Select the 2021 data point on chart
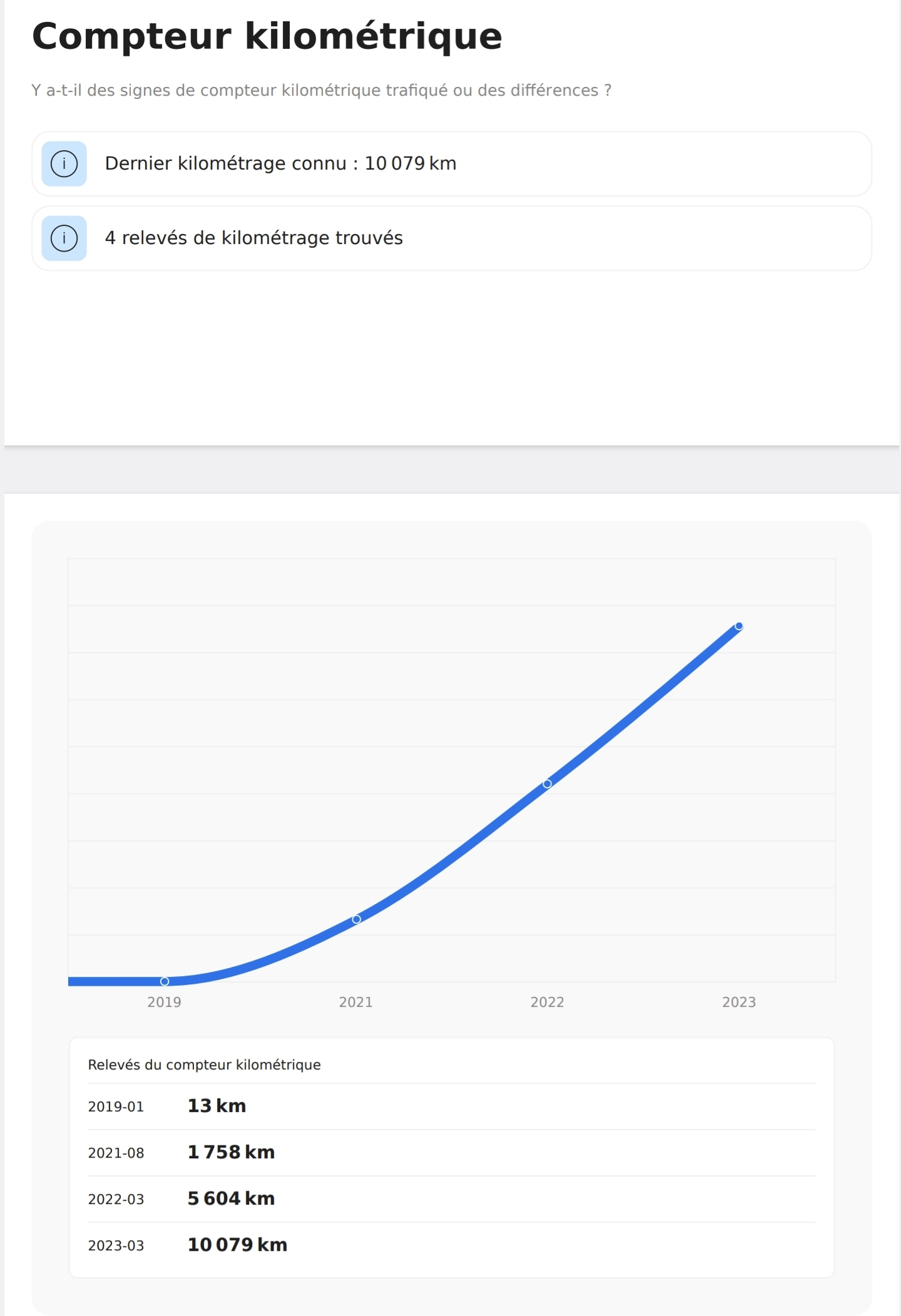901x1316 pixels. click(356, 919)
